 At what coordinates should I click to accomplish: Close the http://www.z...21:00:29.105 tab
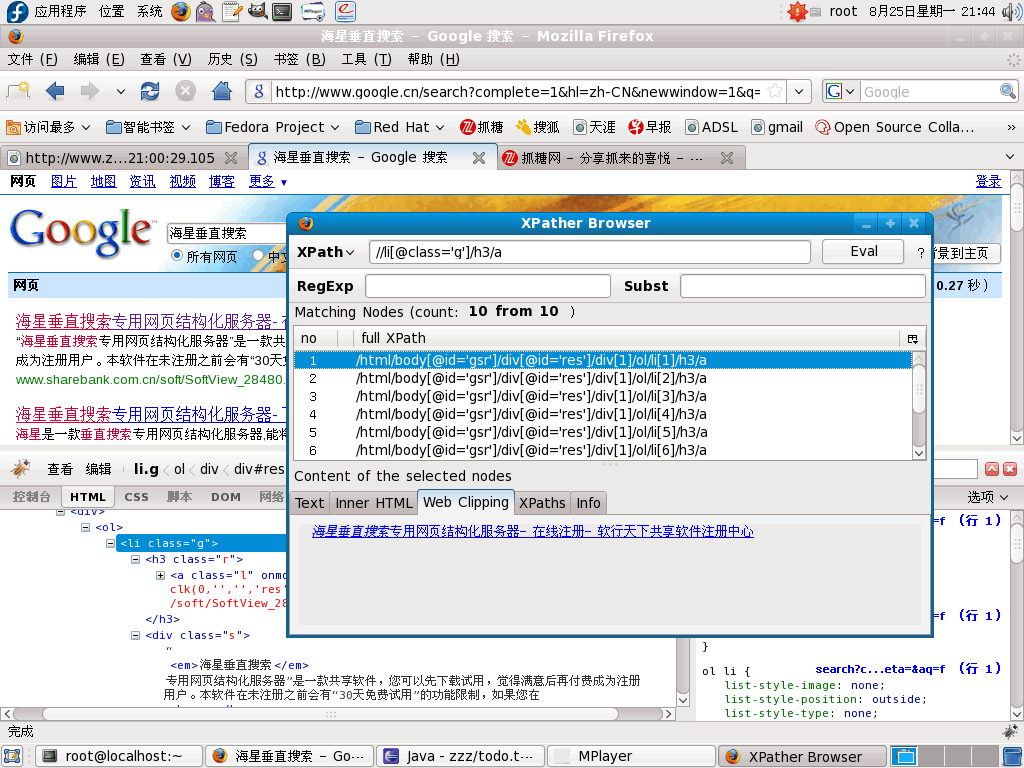click(x=231, y=158)
